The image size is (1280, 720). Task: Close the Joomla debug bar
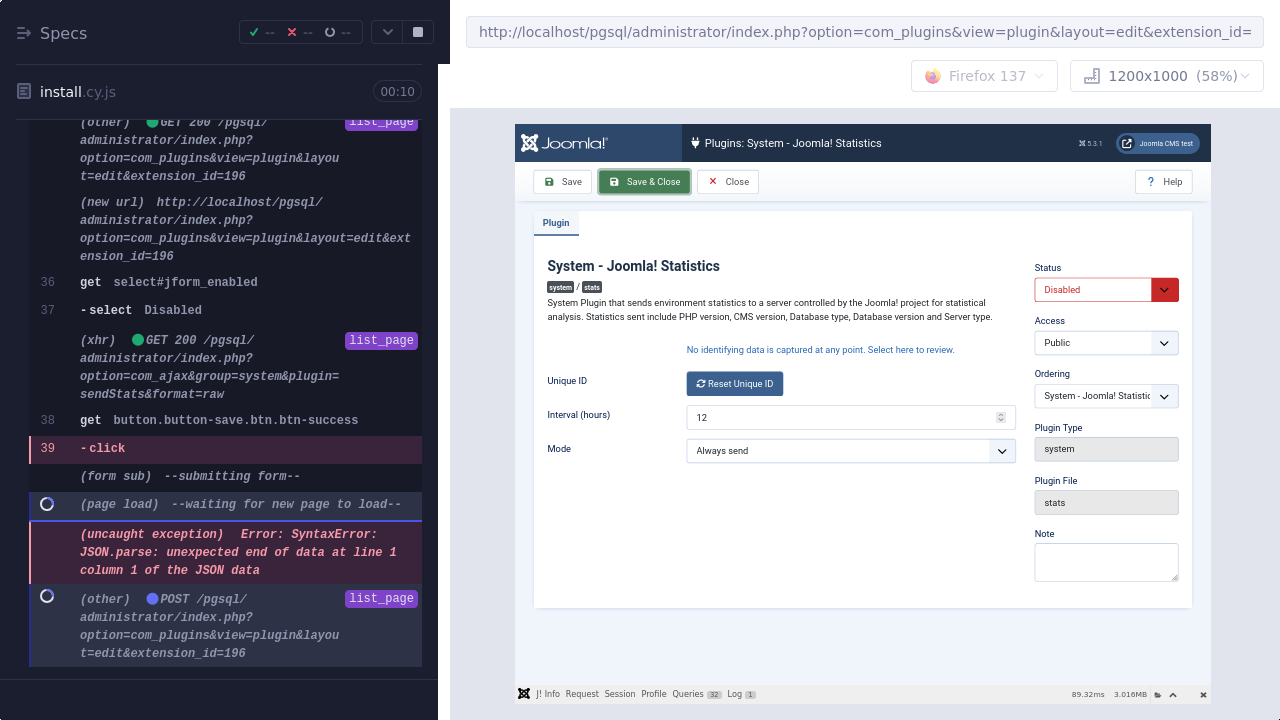[x=1203, y=695]
